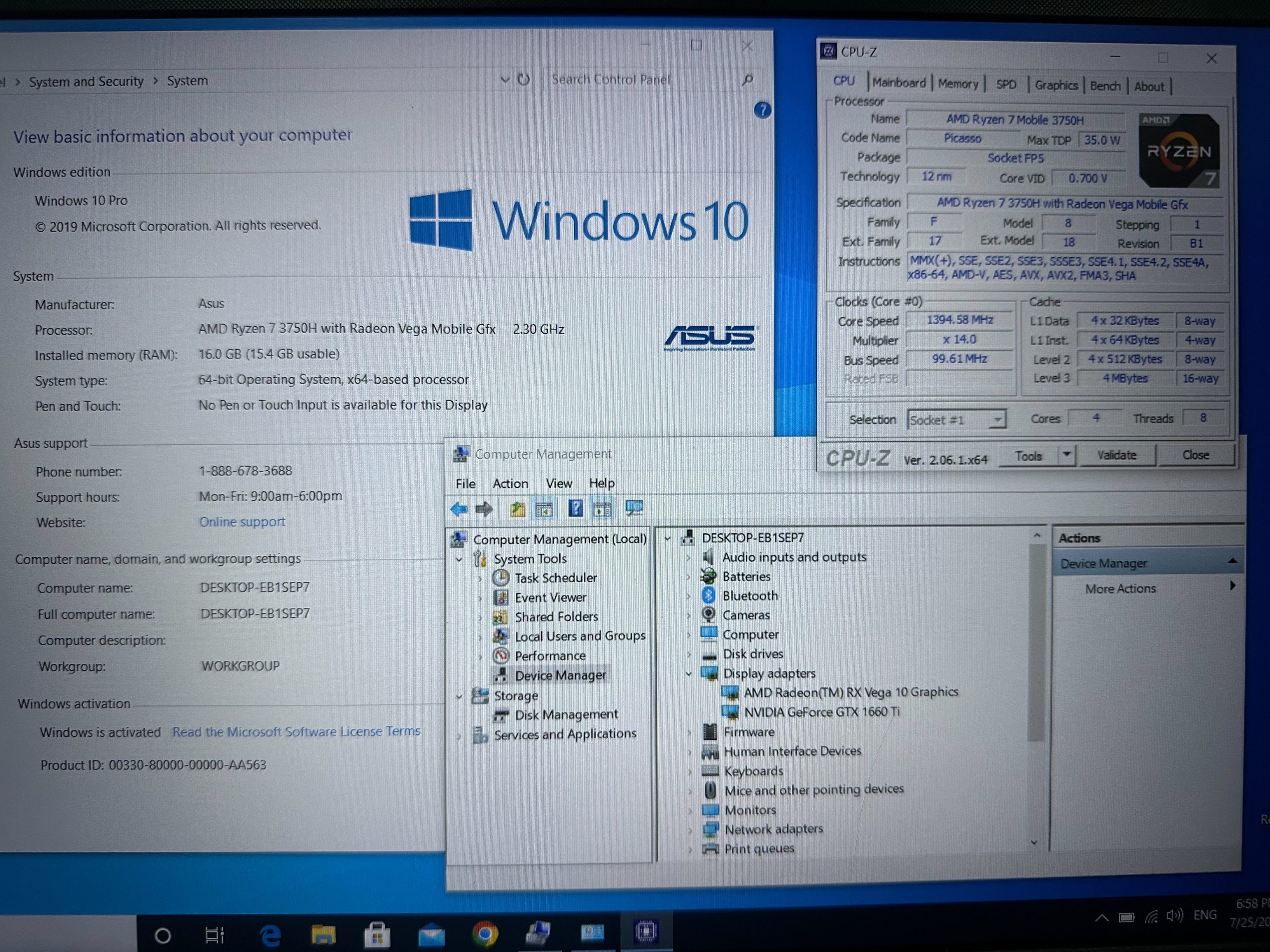1270x952 pixels.
Task: Select AMD Radeon(TM) RX Vega 10 Graphics
Action: (x=850, y=692)
